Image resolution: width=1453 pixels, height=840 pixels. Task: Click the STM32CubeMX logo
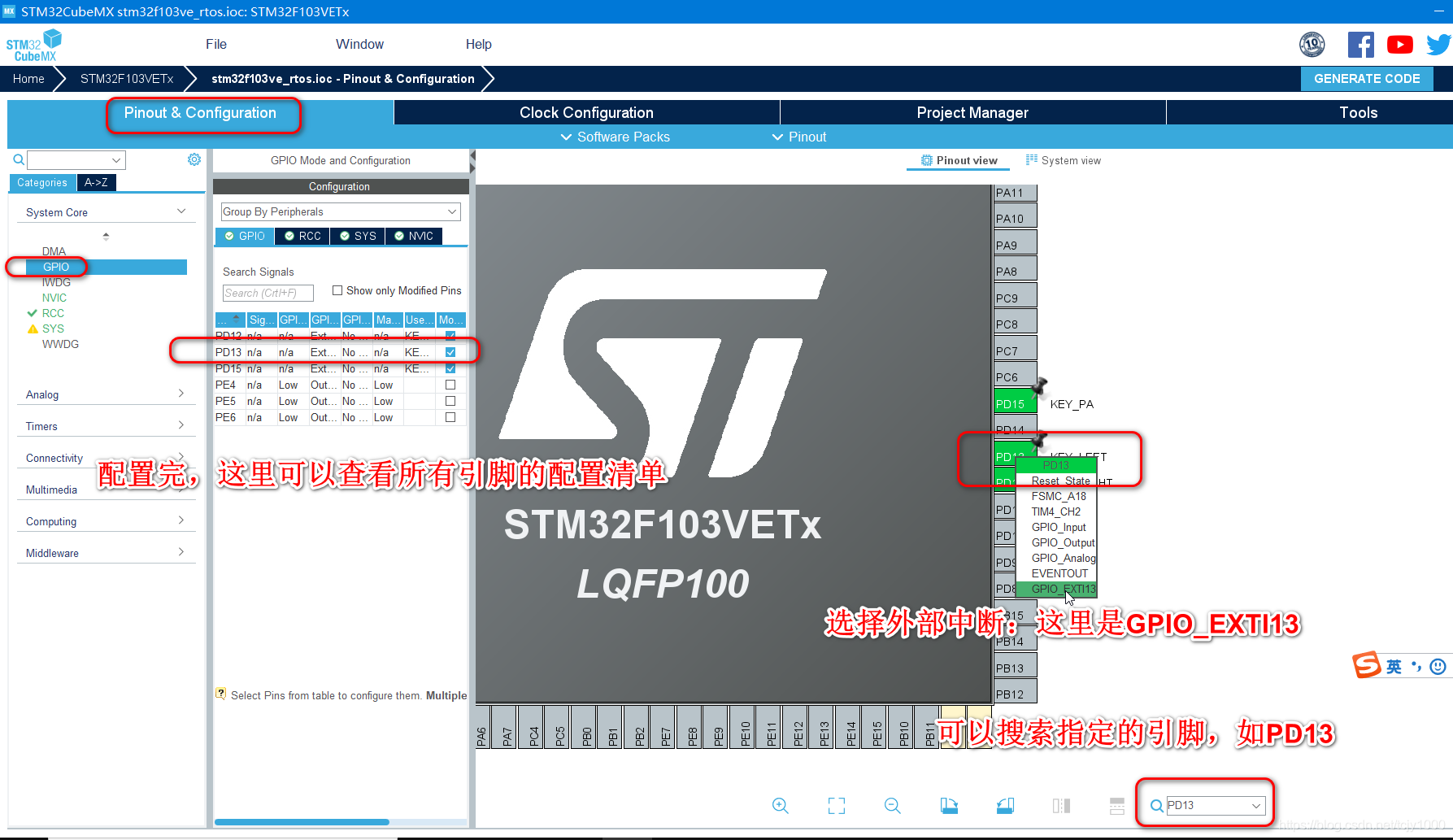pos(34,46)
